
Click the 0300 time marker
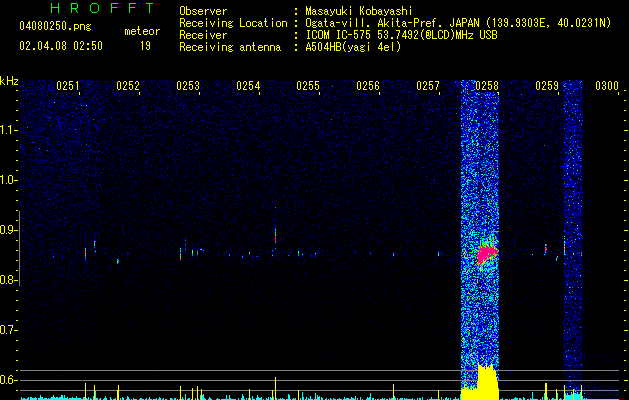[607, 86]
